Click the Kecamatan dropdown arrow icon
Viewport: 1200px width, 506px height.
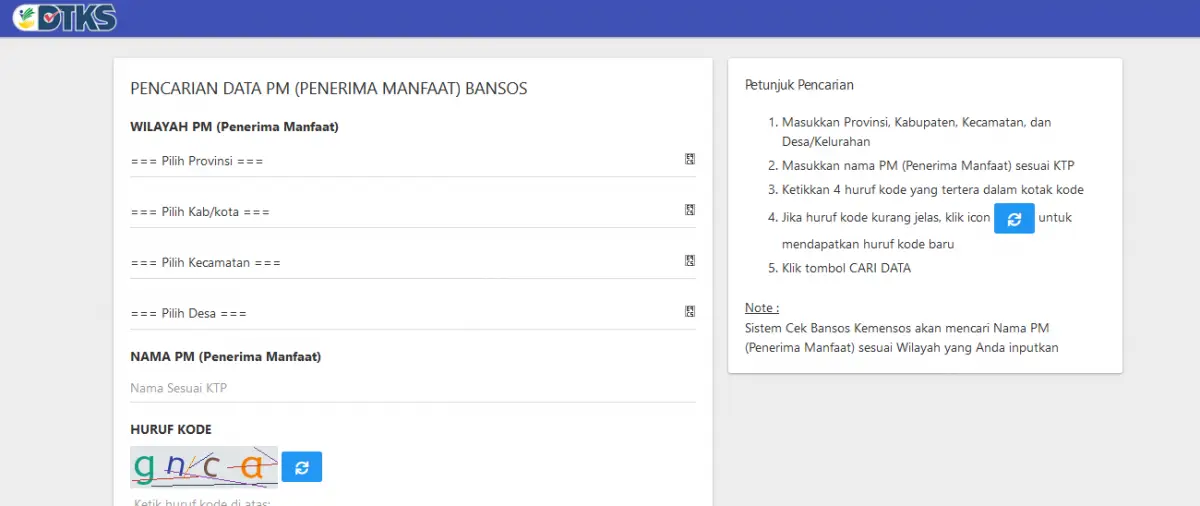point(690,261)
